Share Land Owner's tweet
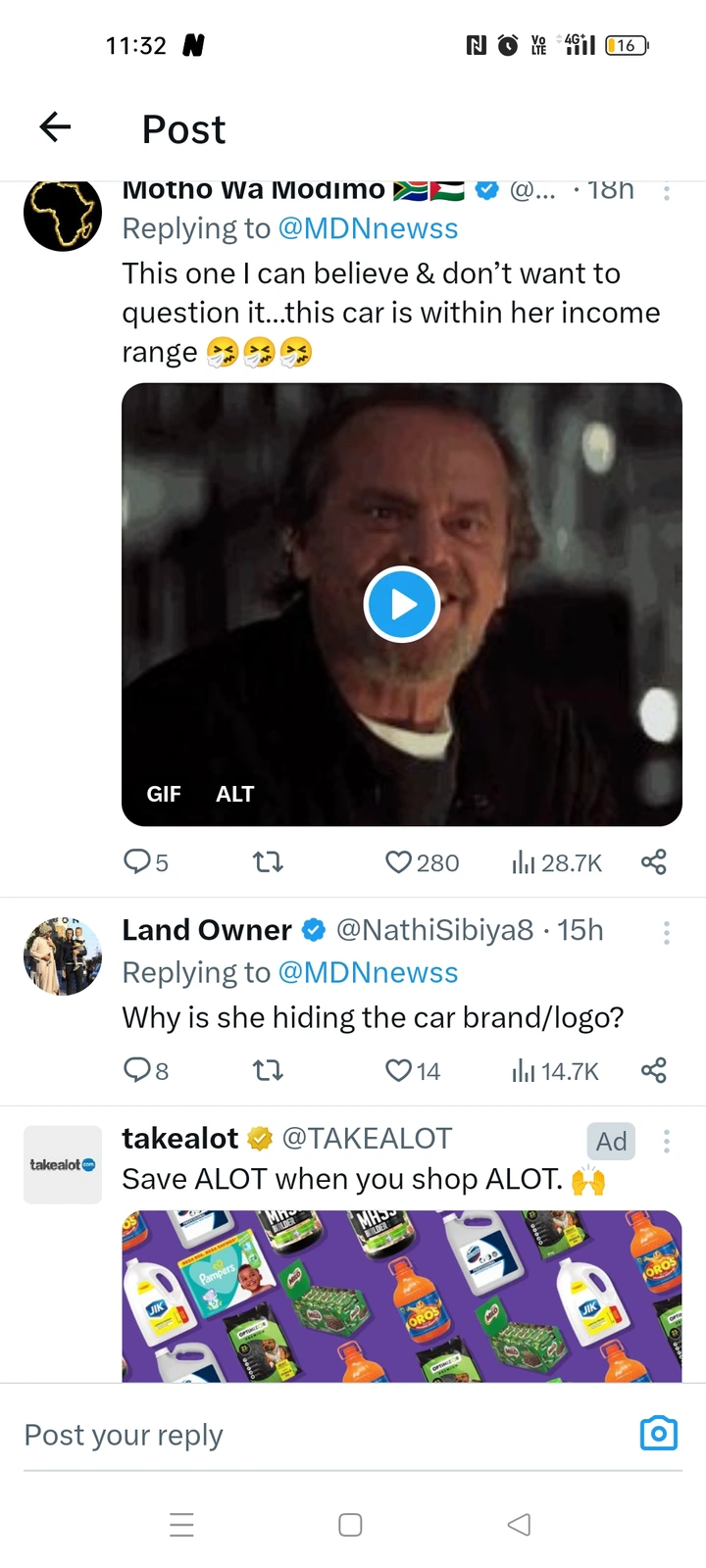The height and width of the screenshot is (1568, 706). 654,1071
